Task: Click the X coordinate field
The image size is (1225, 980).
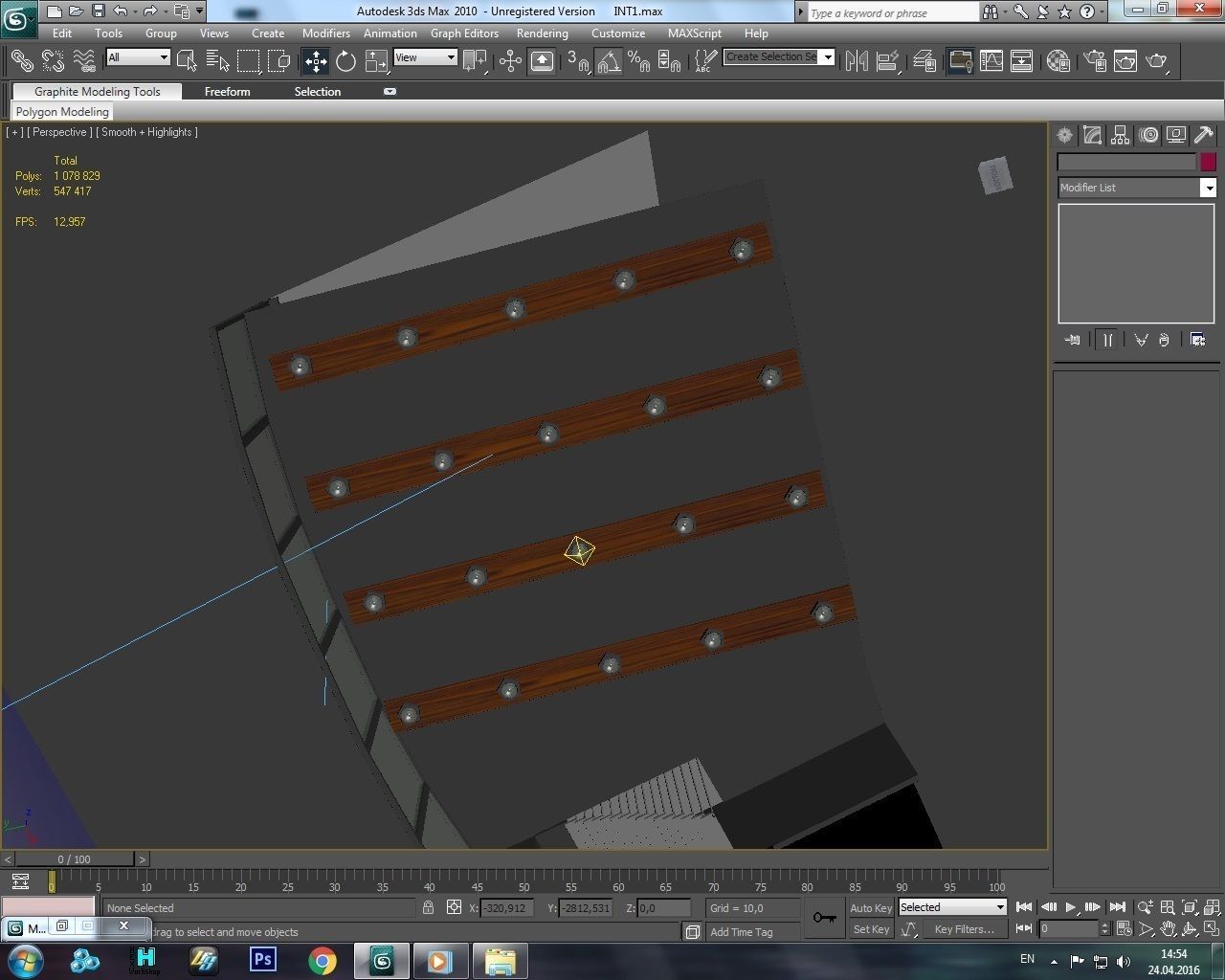Action: 506,908
